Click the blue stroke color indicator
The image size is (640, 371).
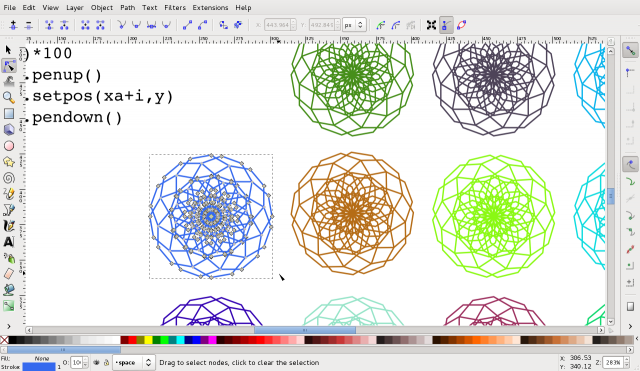(39, 367)
